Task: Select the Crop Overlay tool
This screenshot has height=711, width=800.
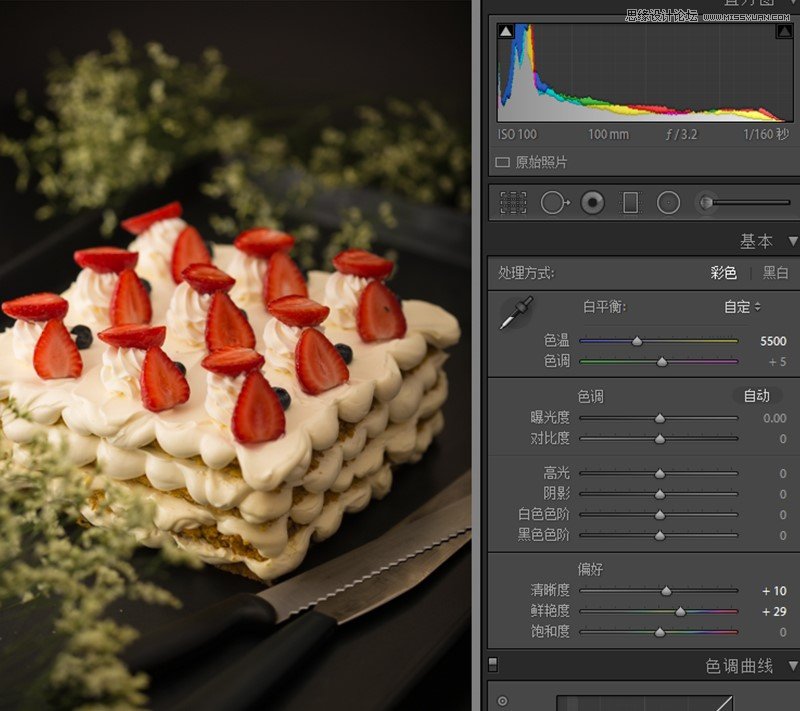Action: point(513,203)
